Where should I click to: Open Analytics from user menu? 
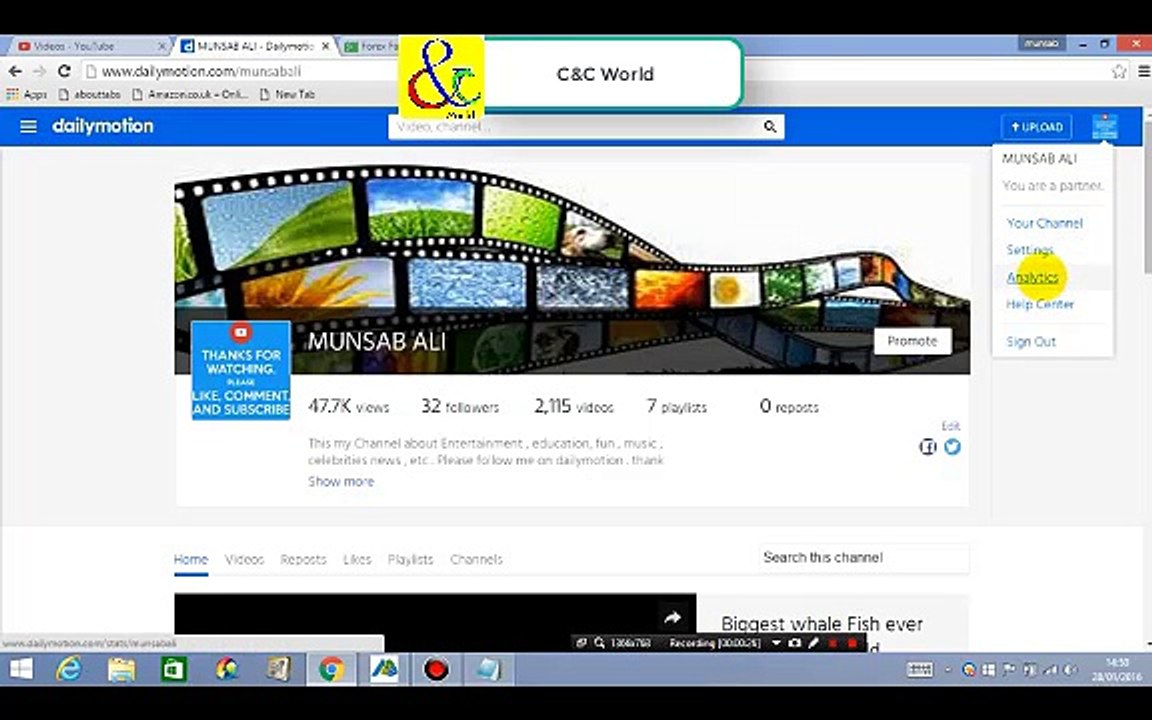coord(1032,277)
